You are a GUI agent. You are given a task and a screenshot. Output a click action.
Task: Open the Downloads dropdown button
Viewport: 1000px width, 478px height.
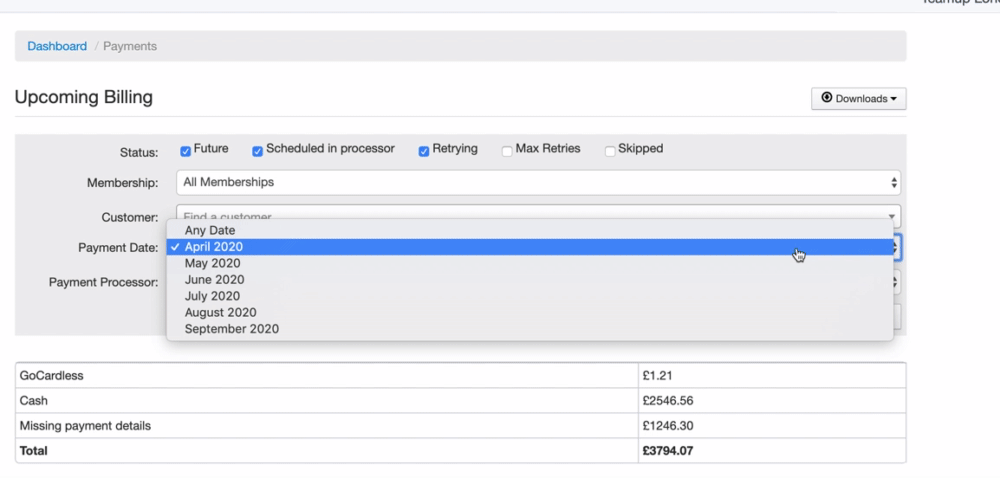[x=858, y=98]
